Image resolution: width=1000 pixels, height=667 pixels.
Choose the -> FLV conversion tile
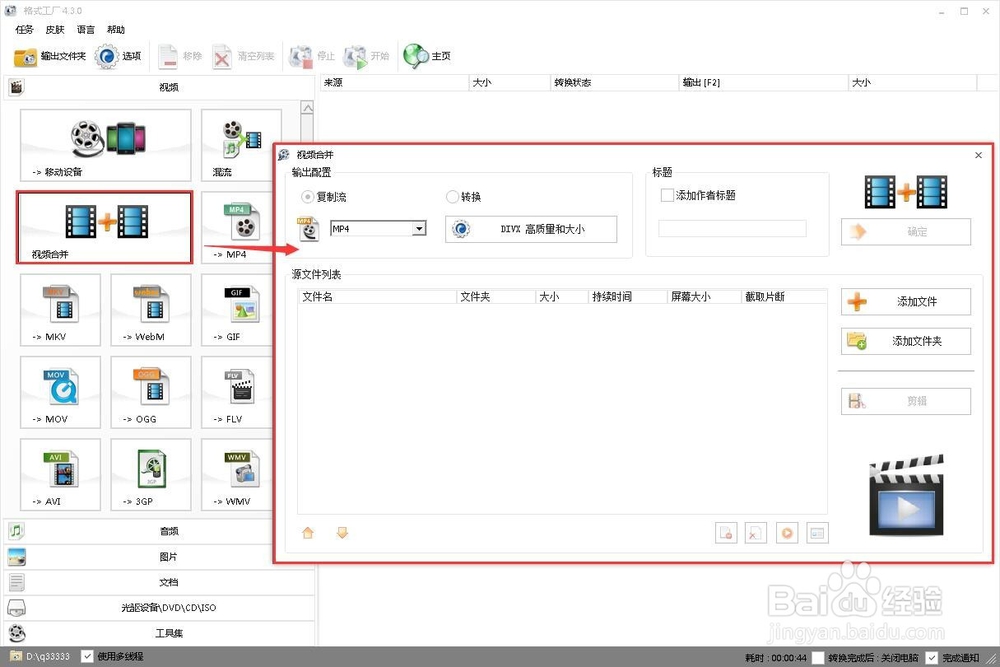click(239, 392)
